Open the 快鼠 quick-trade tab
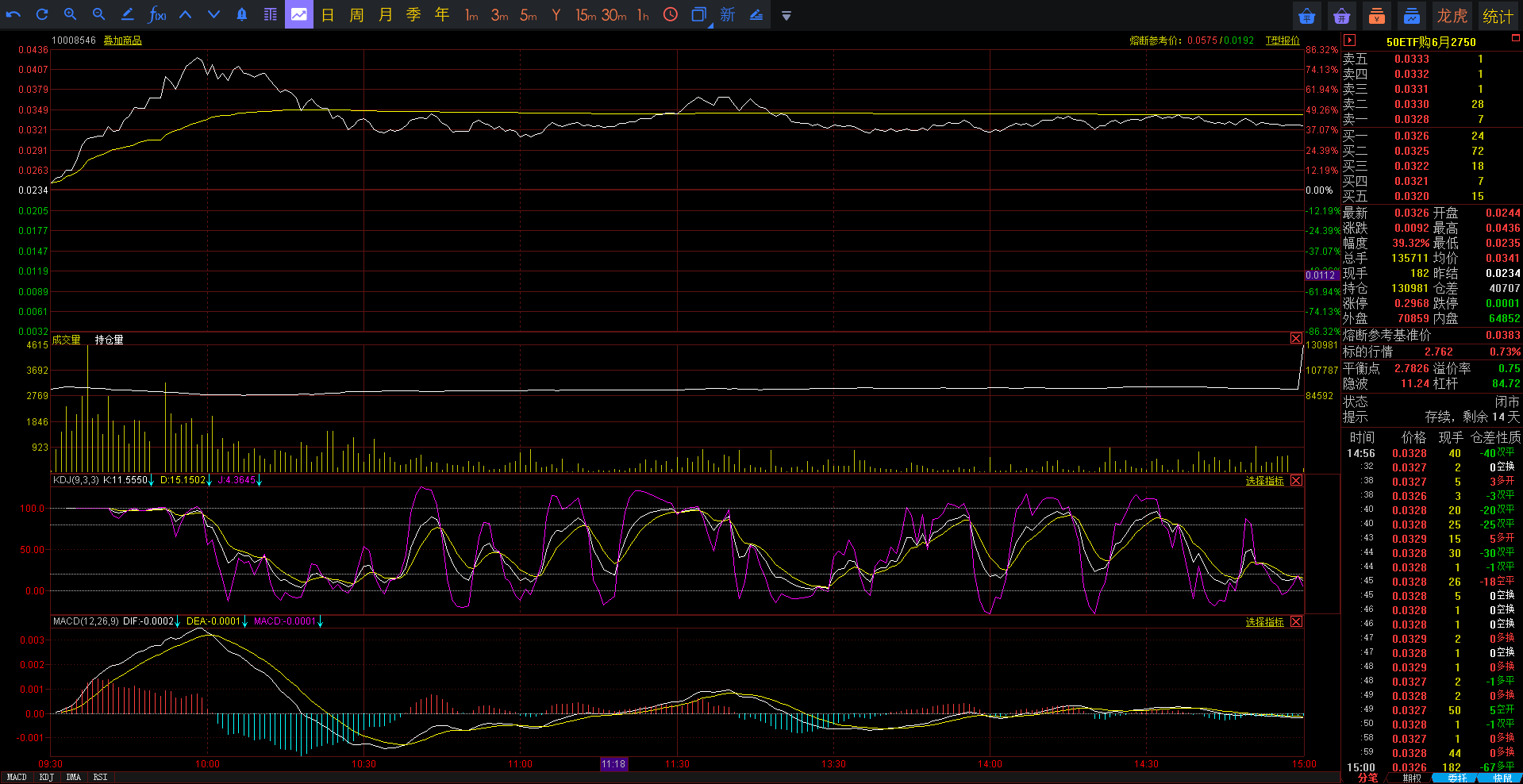Image resolution: width=1523 pixels, height=784 pixels. [x=1502, y=778]
